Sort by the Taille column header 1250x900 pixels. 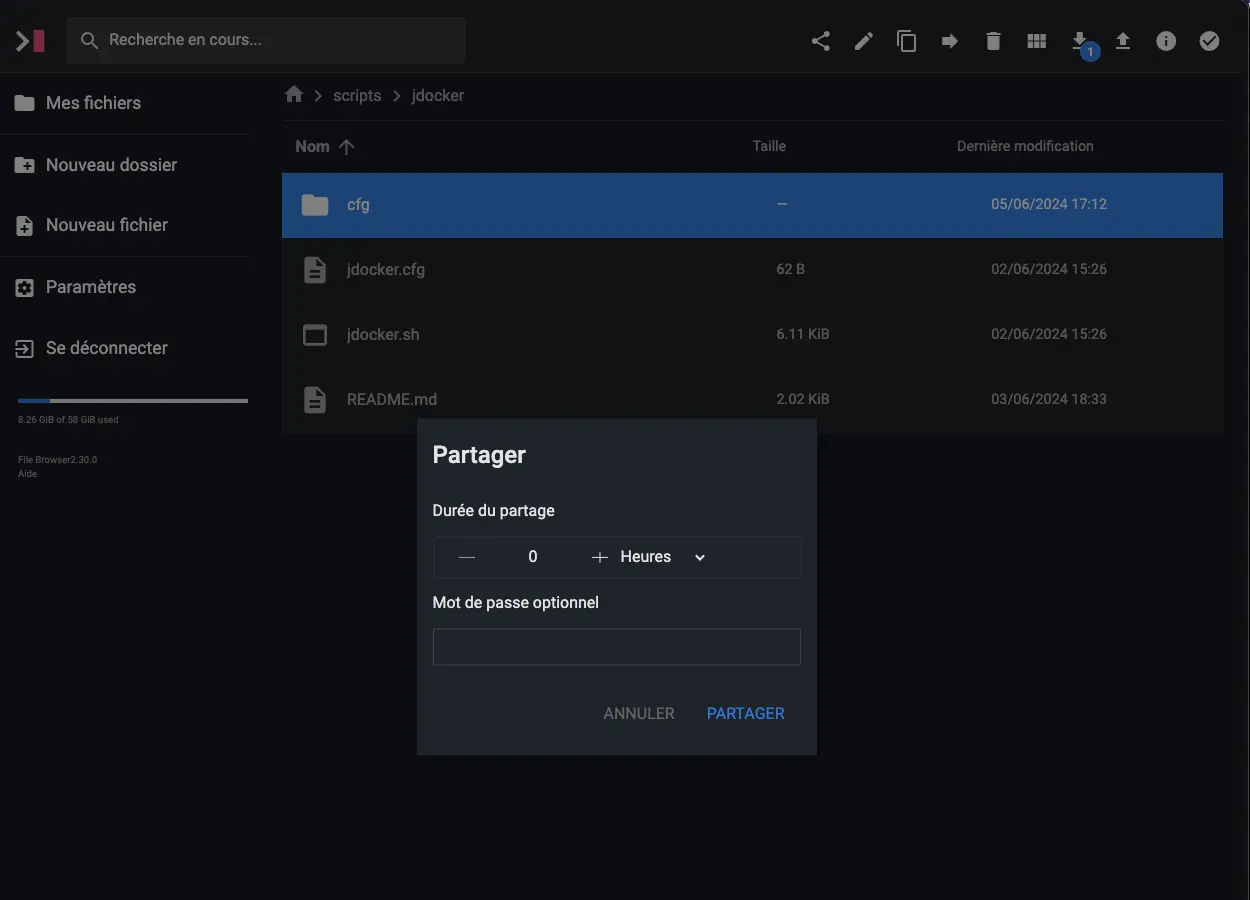769,146
